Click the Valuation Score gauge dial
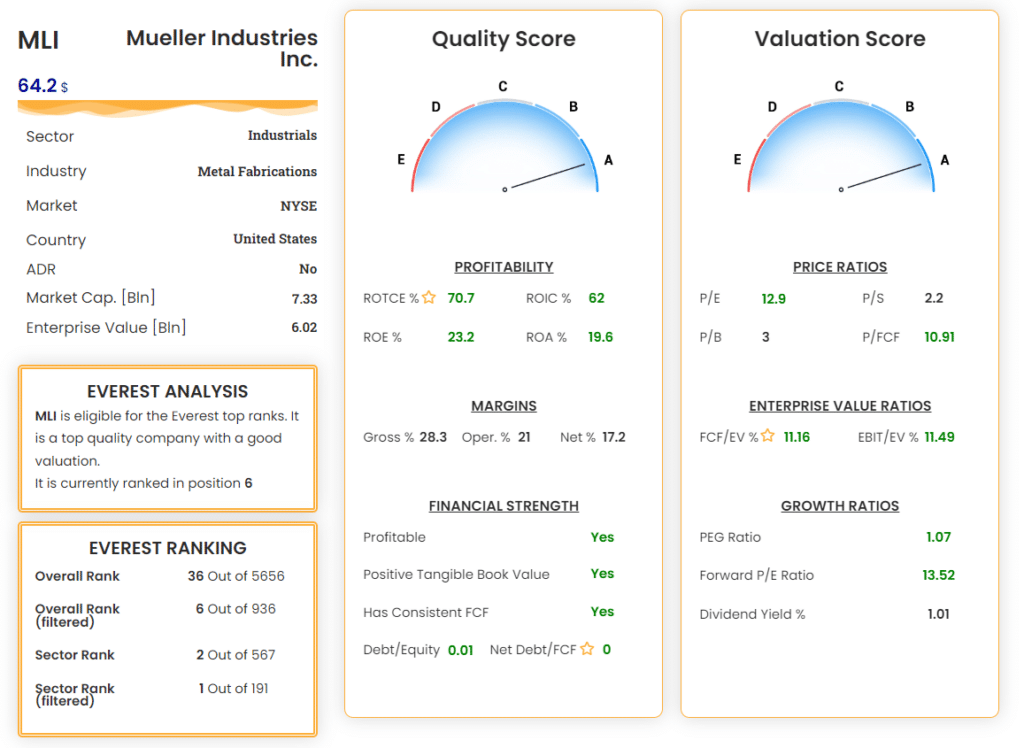 (840, 146)
